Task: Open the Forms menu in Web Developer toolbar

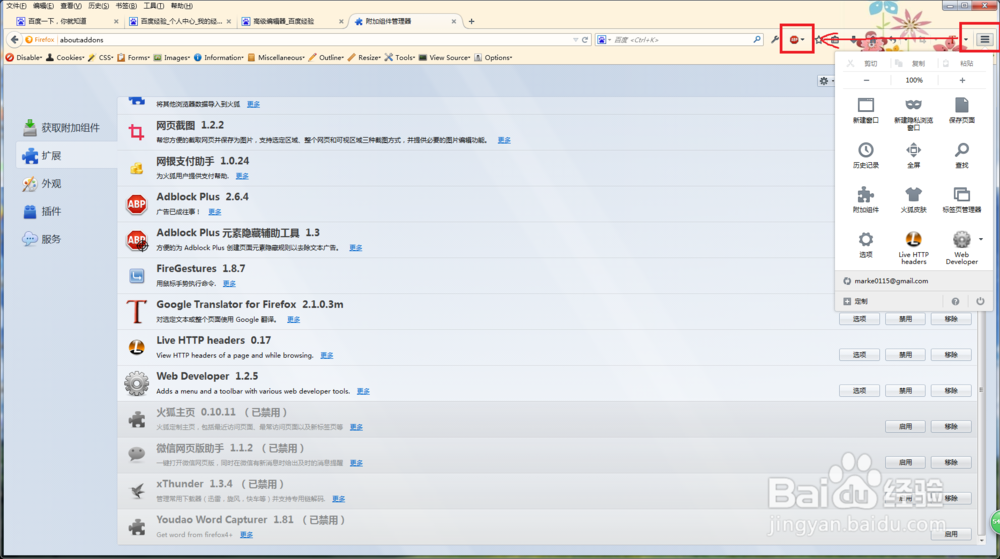Action: pyautogui.click(x=134, y=57)
